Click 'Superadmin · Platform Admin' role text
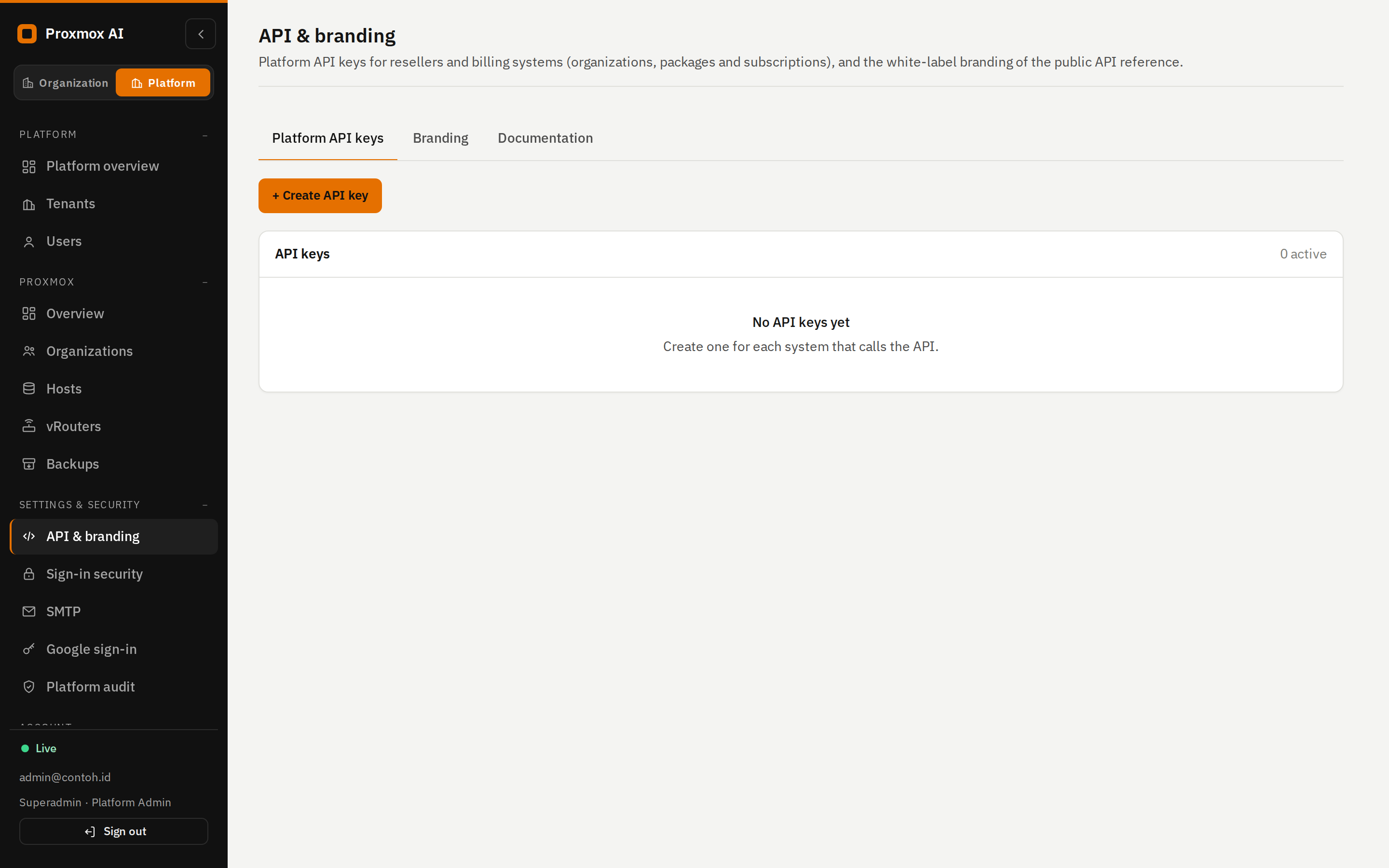Viewport: 1389px width, 868px height. pyautogui.click(x=95, y=802)
